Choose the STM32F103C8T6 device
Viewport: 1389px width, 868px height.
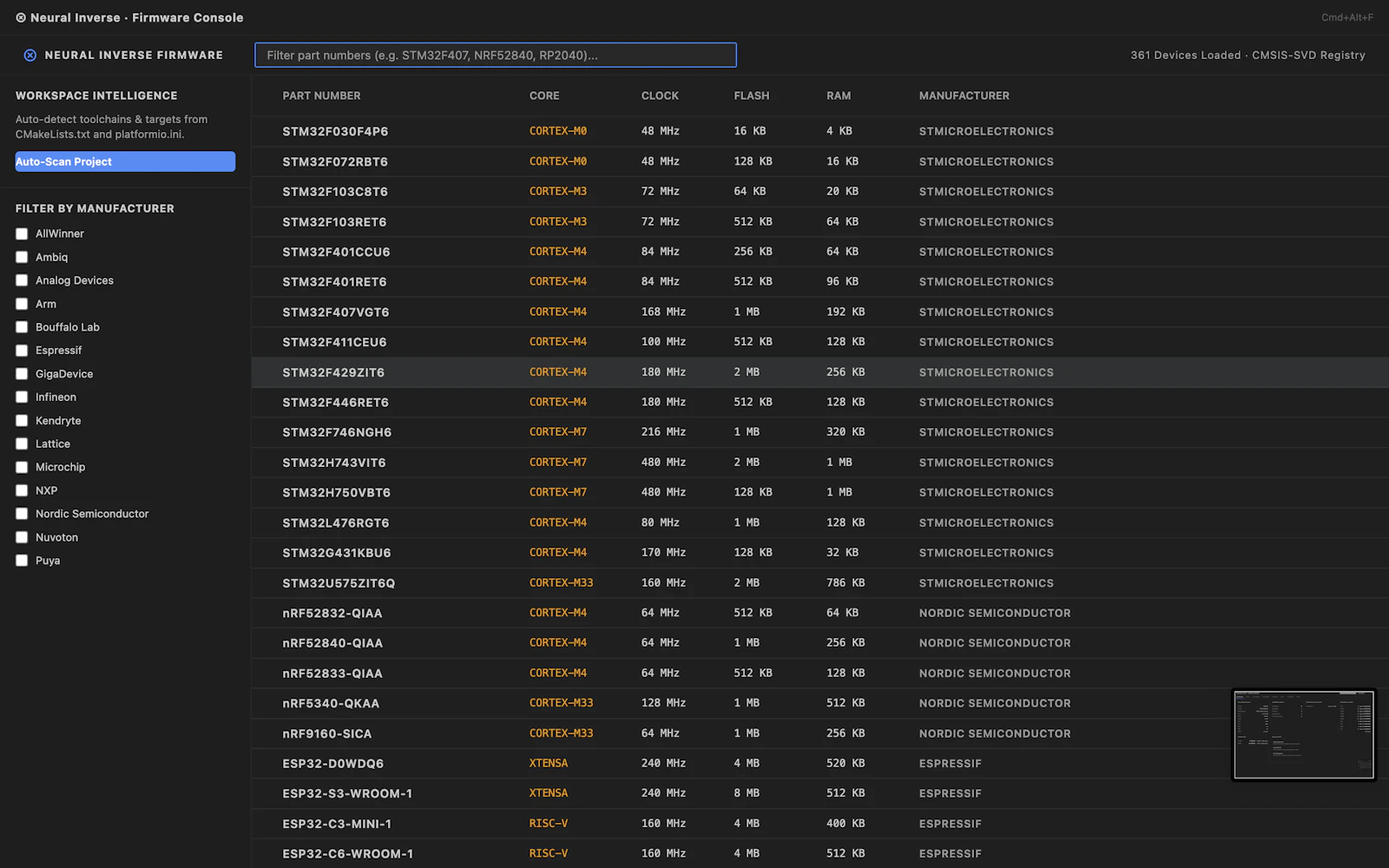click(x=820, y=191)
